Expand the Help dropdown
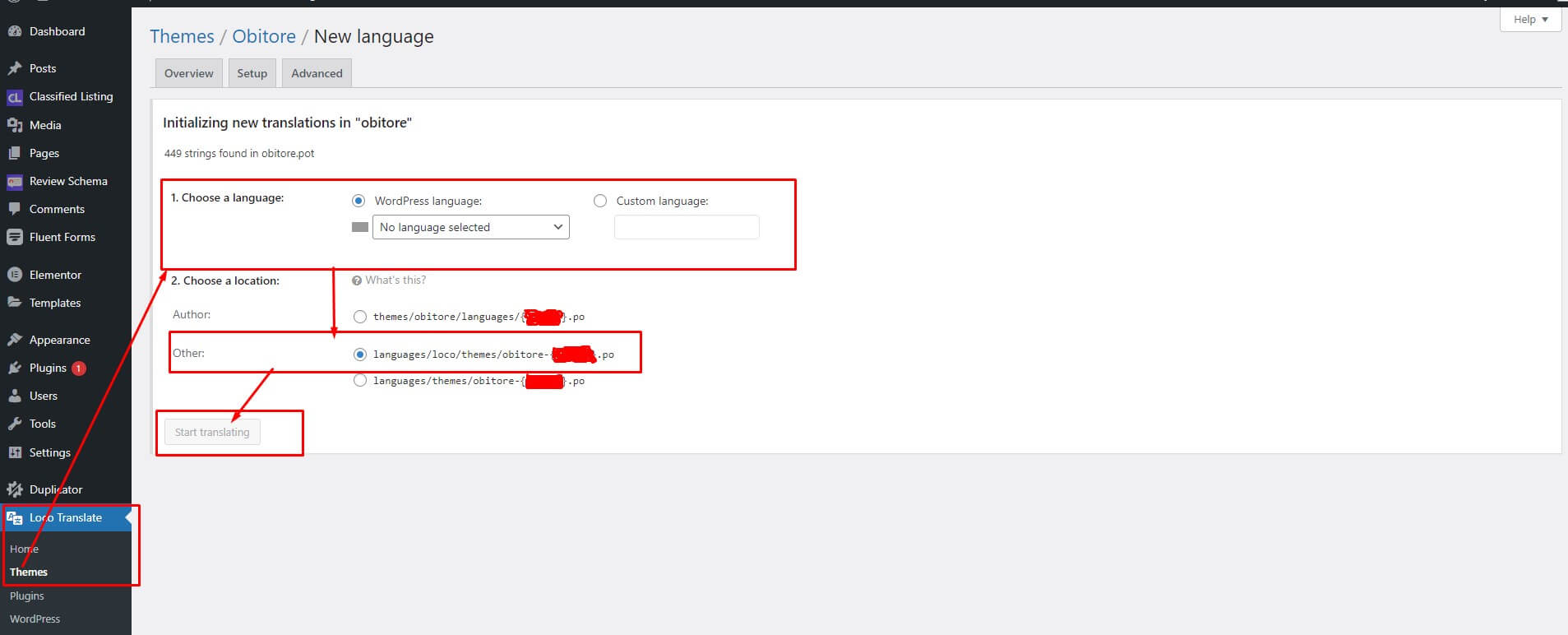Screen dimensions: 1568x635 pos(1530,19)
